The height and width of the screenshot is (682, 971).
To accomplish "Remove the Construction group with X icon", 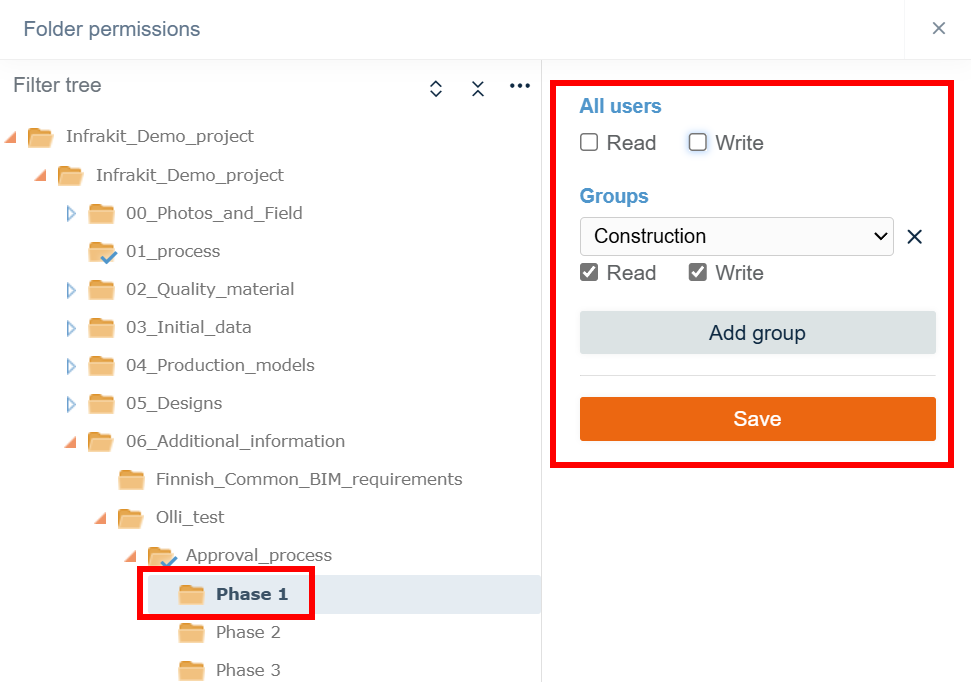I will coord(914,237).
